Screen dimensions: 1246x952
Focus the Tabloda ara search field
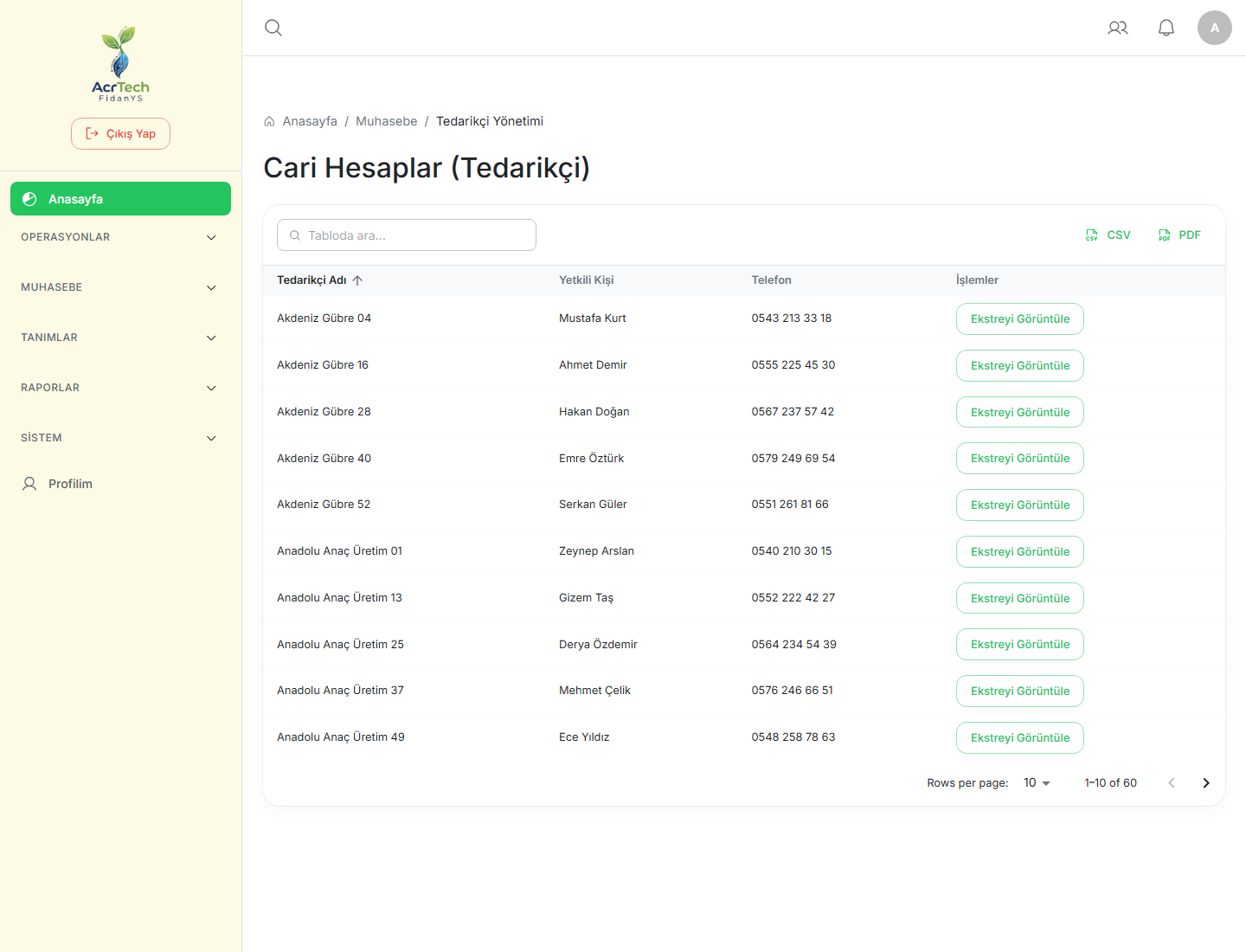point(407,235)
